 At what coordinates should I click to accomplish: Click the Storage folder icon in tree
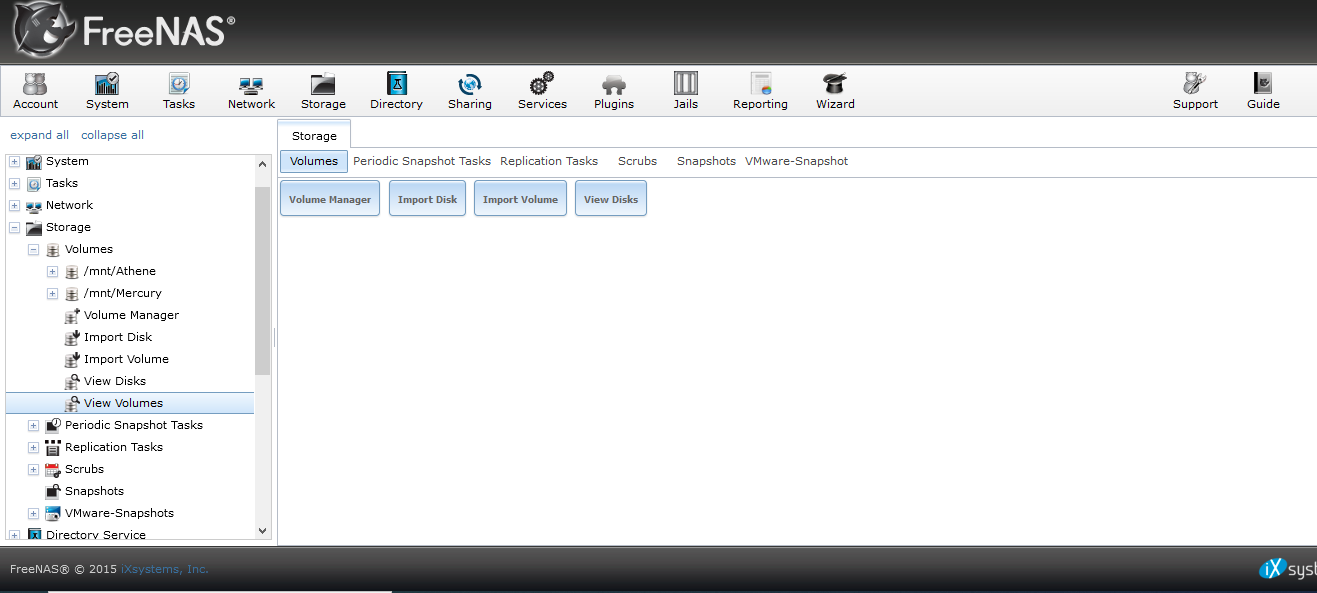click(34, 228)
